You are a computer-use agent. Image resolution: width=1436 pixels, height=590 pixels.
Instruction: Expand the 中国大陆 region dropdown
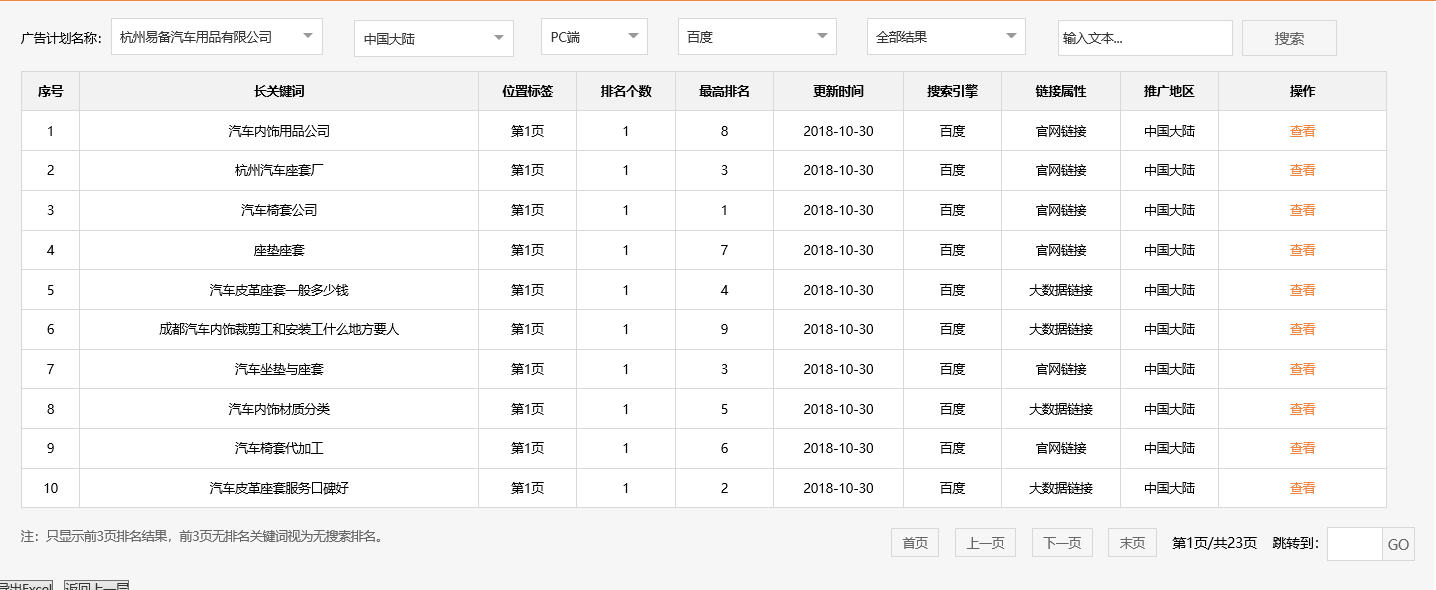(433, 36)
